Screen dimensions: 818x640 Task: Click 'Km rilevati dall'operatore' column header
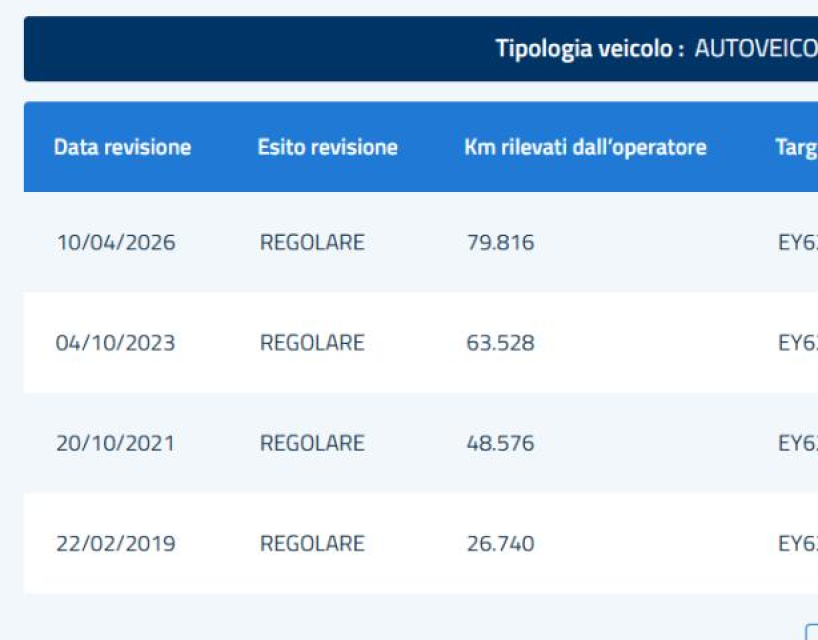point(585,147)
